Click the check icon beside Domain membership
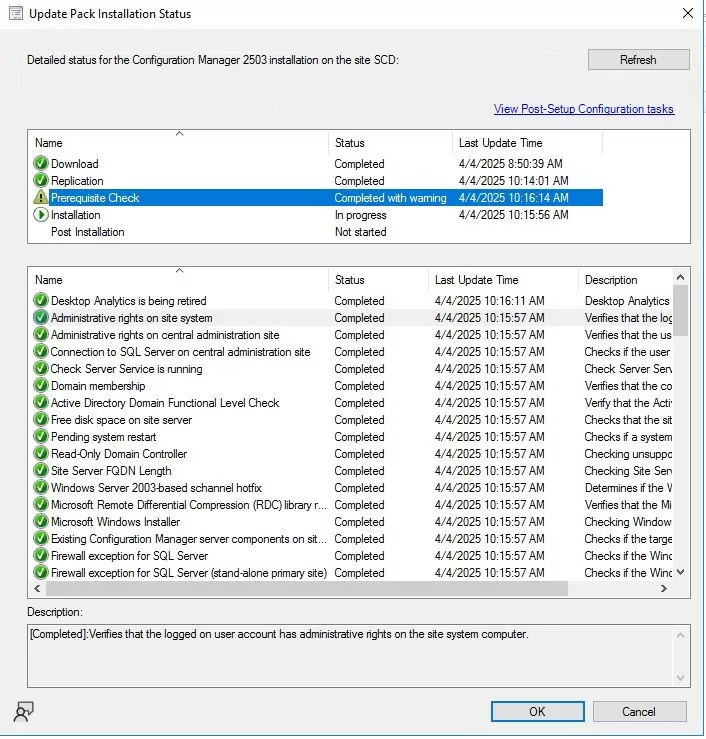 (41, 385)
